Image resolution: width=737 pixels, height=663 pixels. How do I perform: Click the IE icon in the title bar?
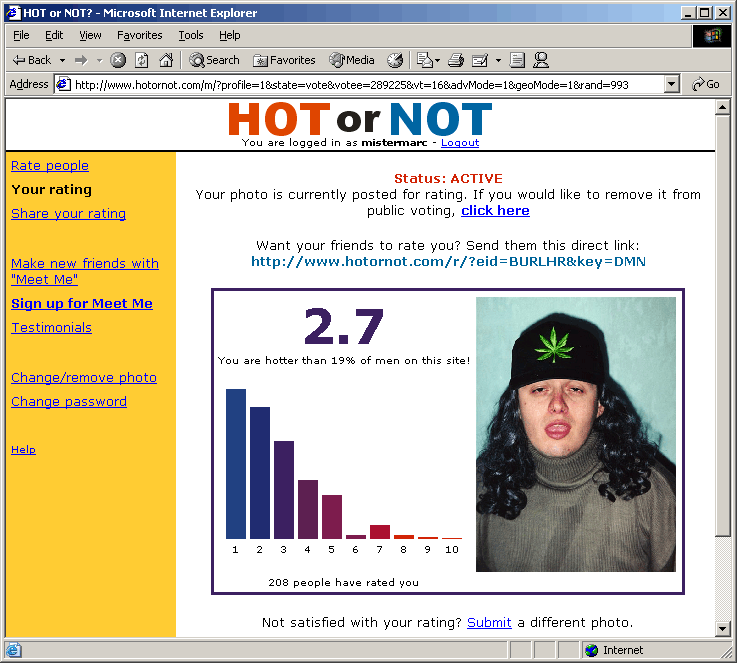point(13,13)
